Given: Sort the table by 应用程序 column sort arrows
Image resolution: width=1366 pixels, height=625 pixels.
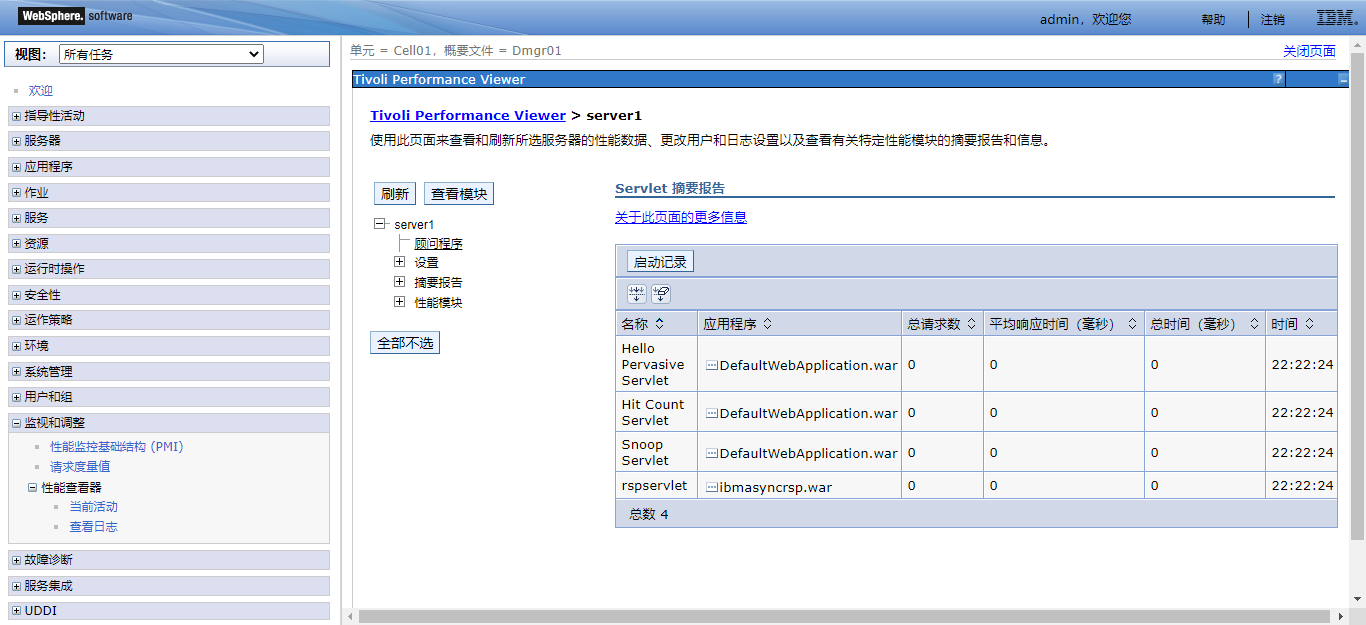Looking at the screenshot, I should pos(767,324).
